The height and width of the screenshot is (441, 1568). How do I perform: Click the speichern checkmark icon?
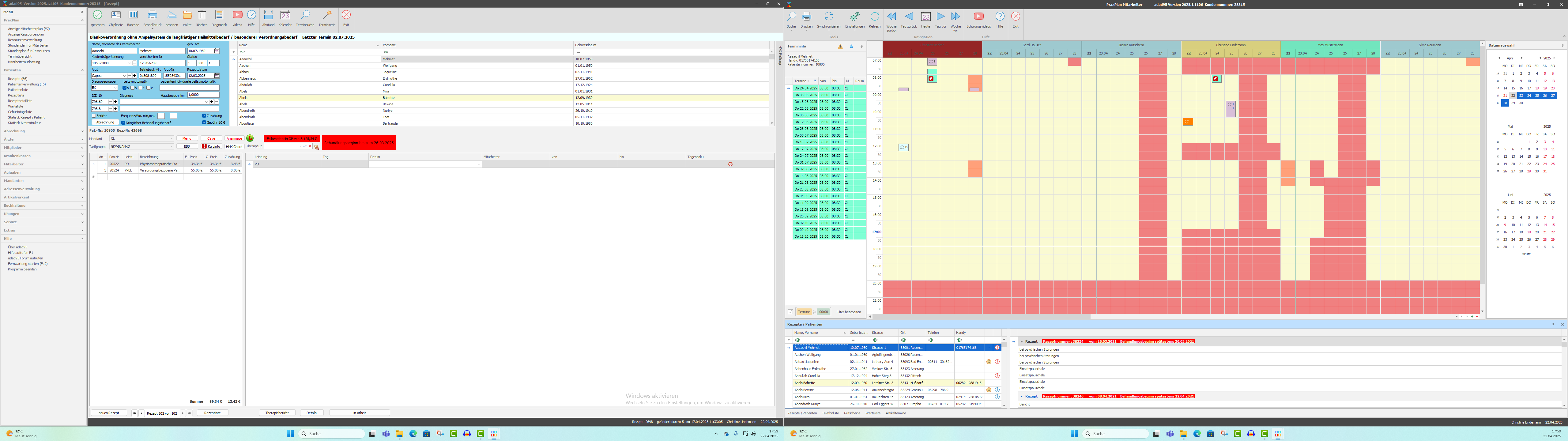(x=97, y=15)
